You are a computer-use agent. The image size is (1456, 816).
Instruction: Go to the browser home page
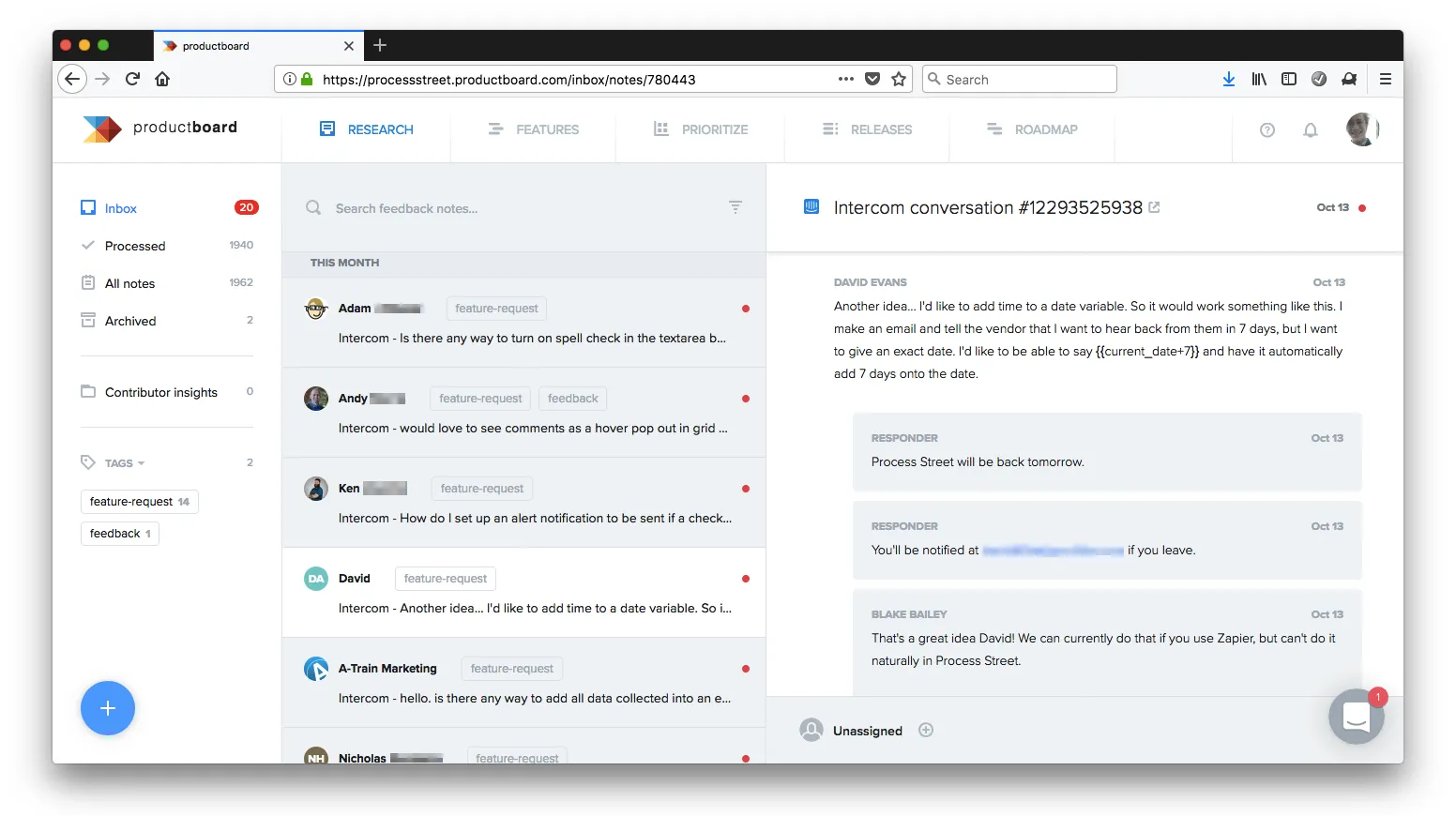162,79
